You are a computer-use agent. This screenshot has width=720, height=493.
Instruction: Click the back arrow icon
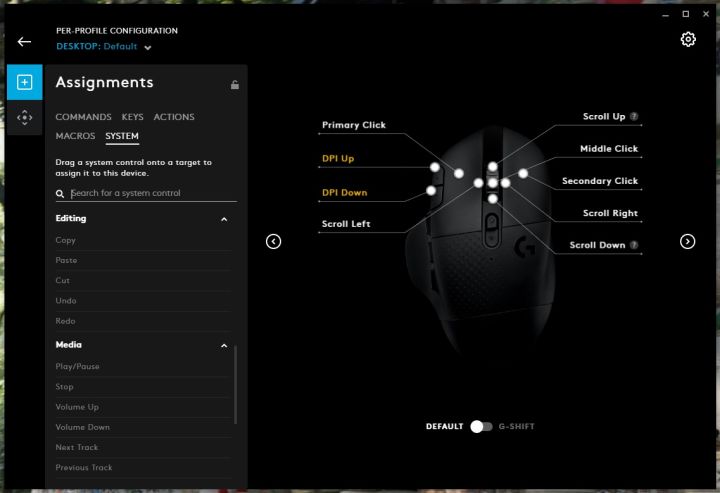[25, 41]
